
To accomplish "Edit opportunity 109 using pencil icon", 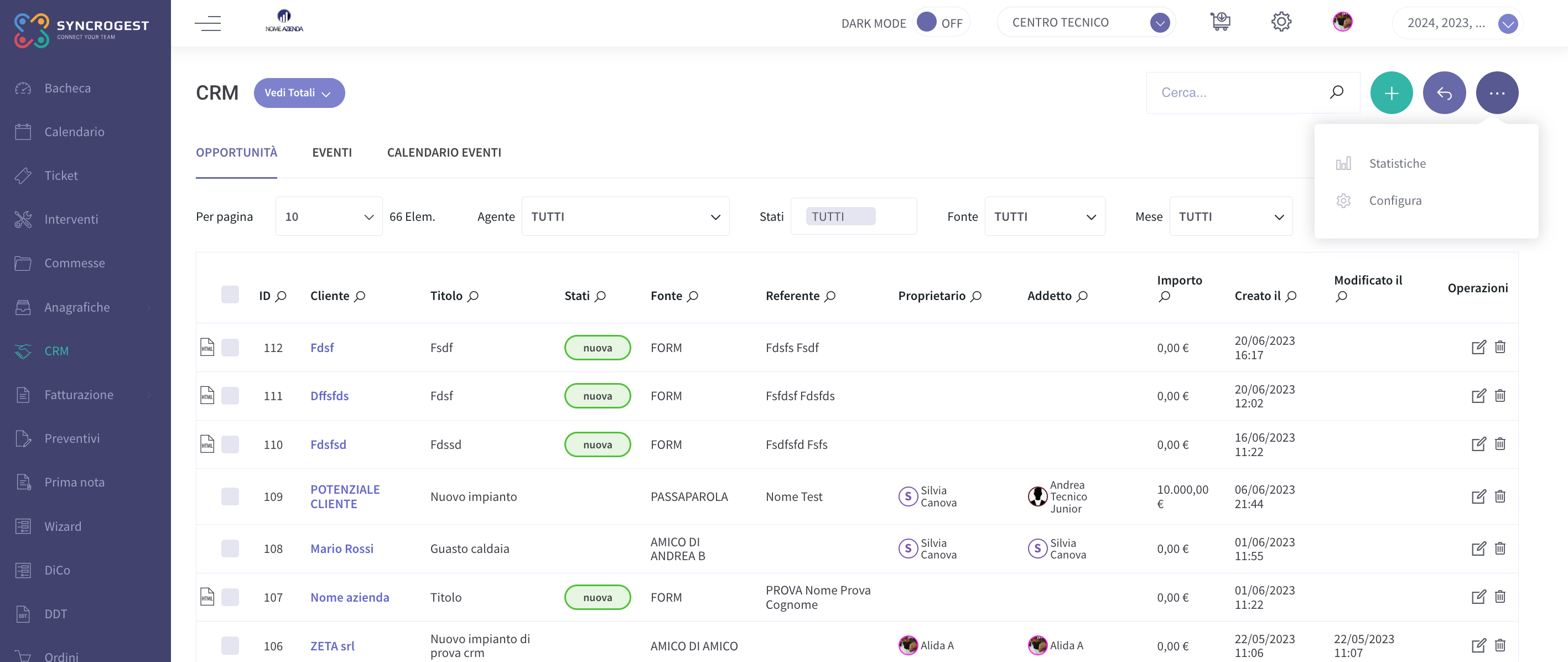I will 1478,496.
